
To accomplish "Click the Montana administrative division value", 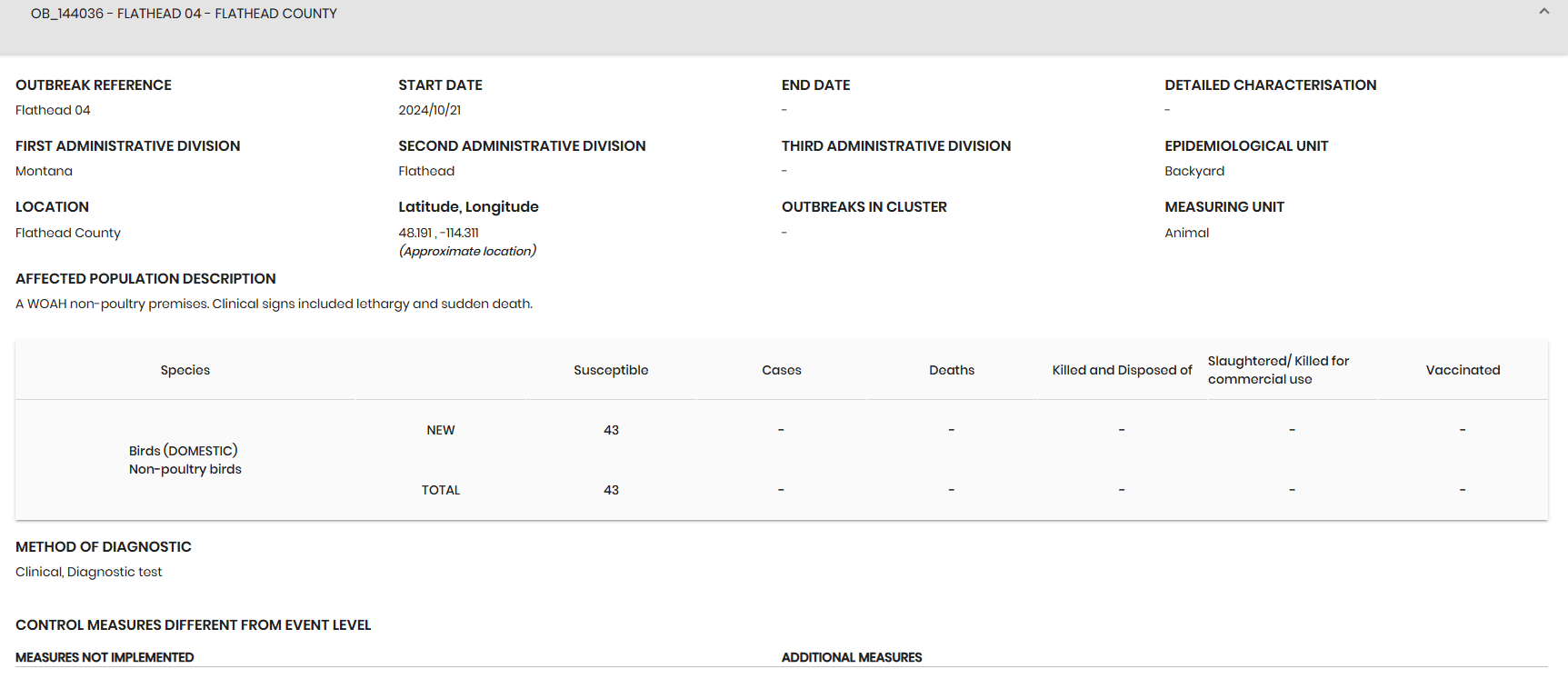I will (44, 171).
